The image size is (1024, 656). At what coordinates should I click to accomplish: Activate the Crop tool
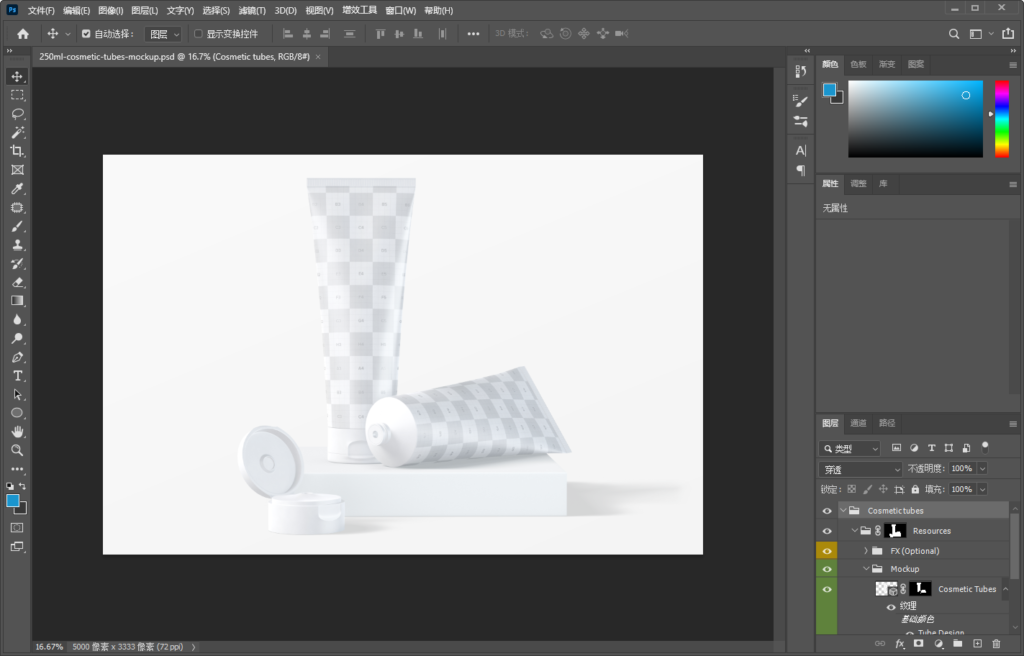(17, 151)
